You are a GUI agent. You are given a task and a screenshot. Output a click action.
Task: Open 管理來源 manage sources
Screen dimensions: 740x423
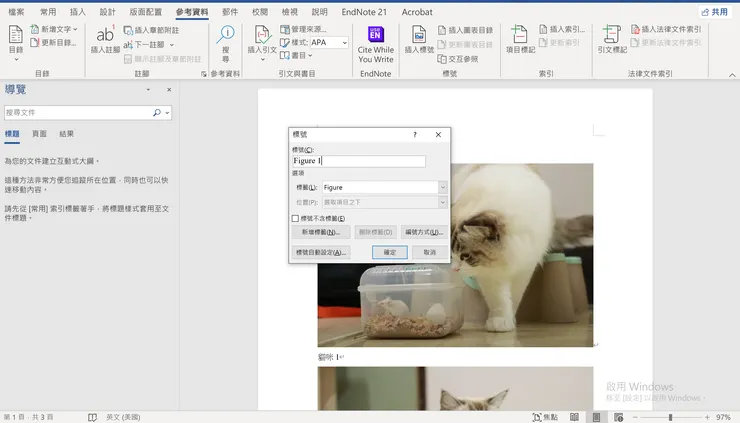click(303, 29)
